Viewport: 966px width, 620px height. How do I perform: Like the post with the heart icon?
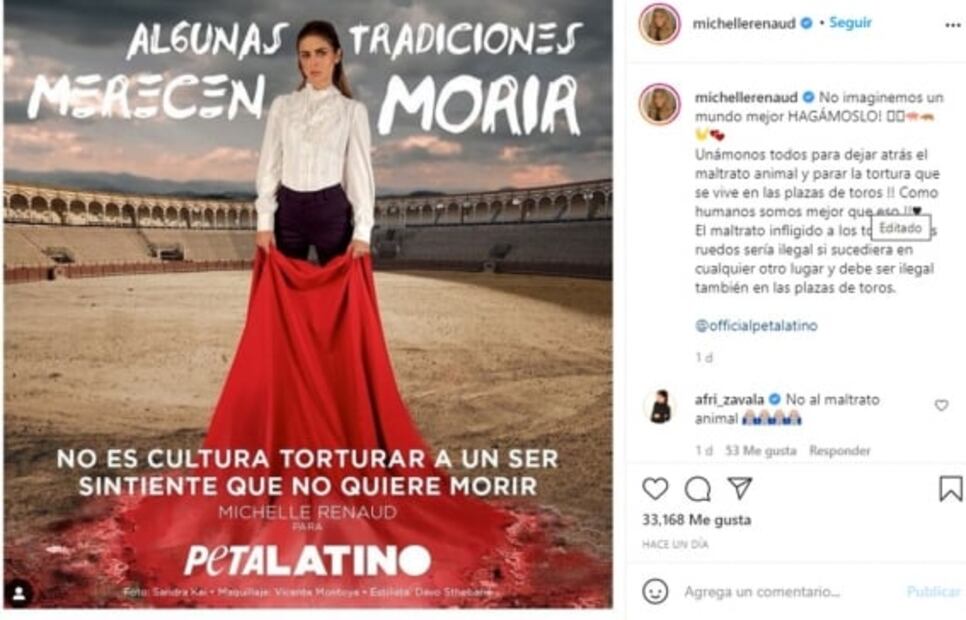coord(655,489)
